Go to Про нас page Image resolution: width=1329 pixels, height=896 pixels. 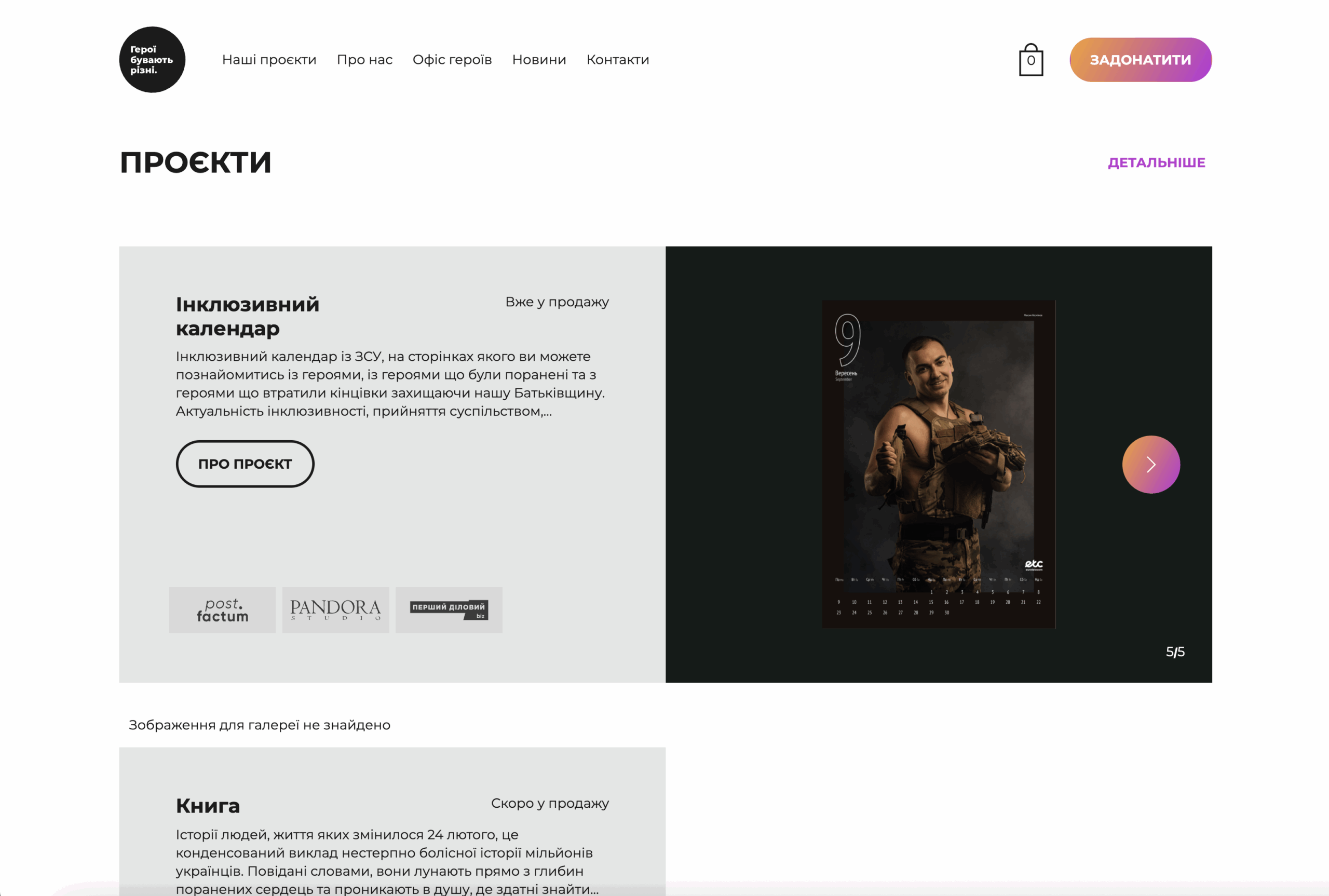point(364,59)
